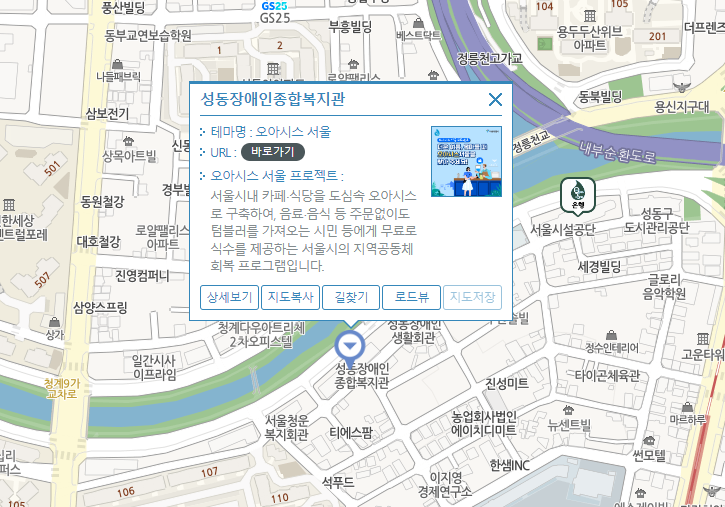This screenshot has height=507, width=725.
Task: Click the shop icon above 베스트닥트
Action: [418, 22]
